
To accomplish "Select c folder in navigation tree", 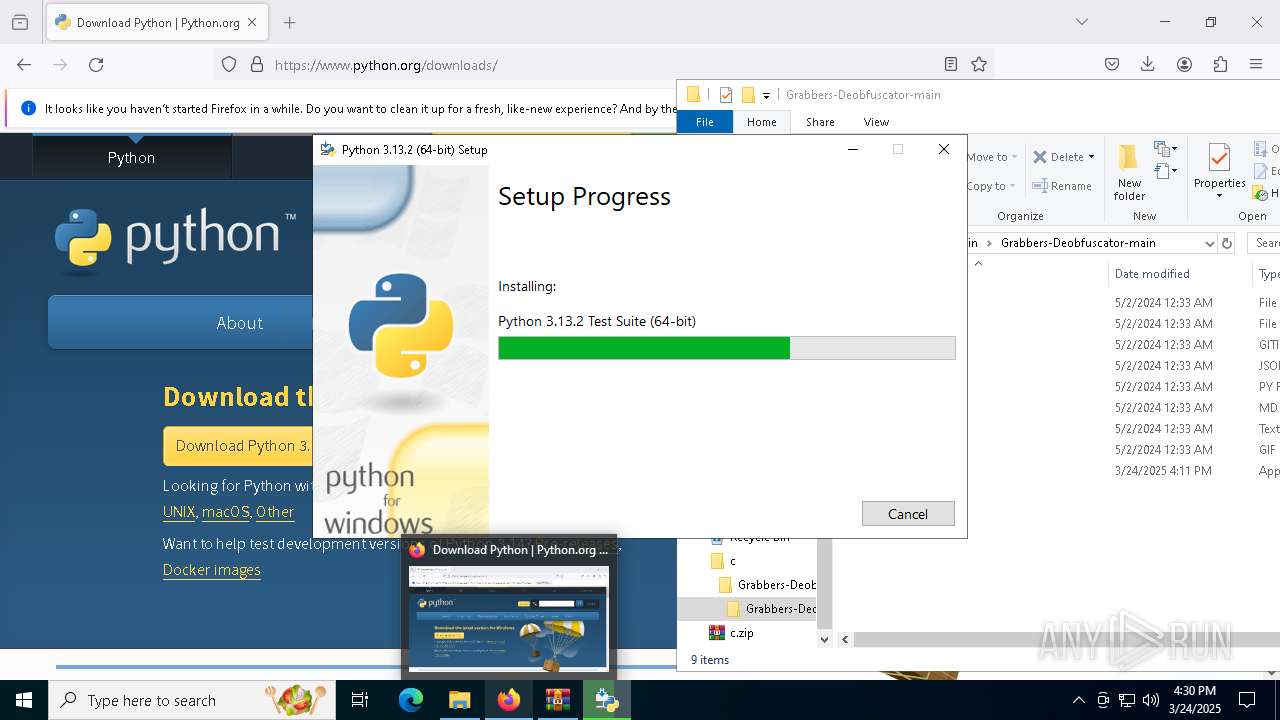I will coord(733,561).
